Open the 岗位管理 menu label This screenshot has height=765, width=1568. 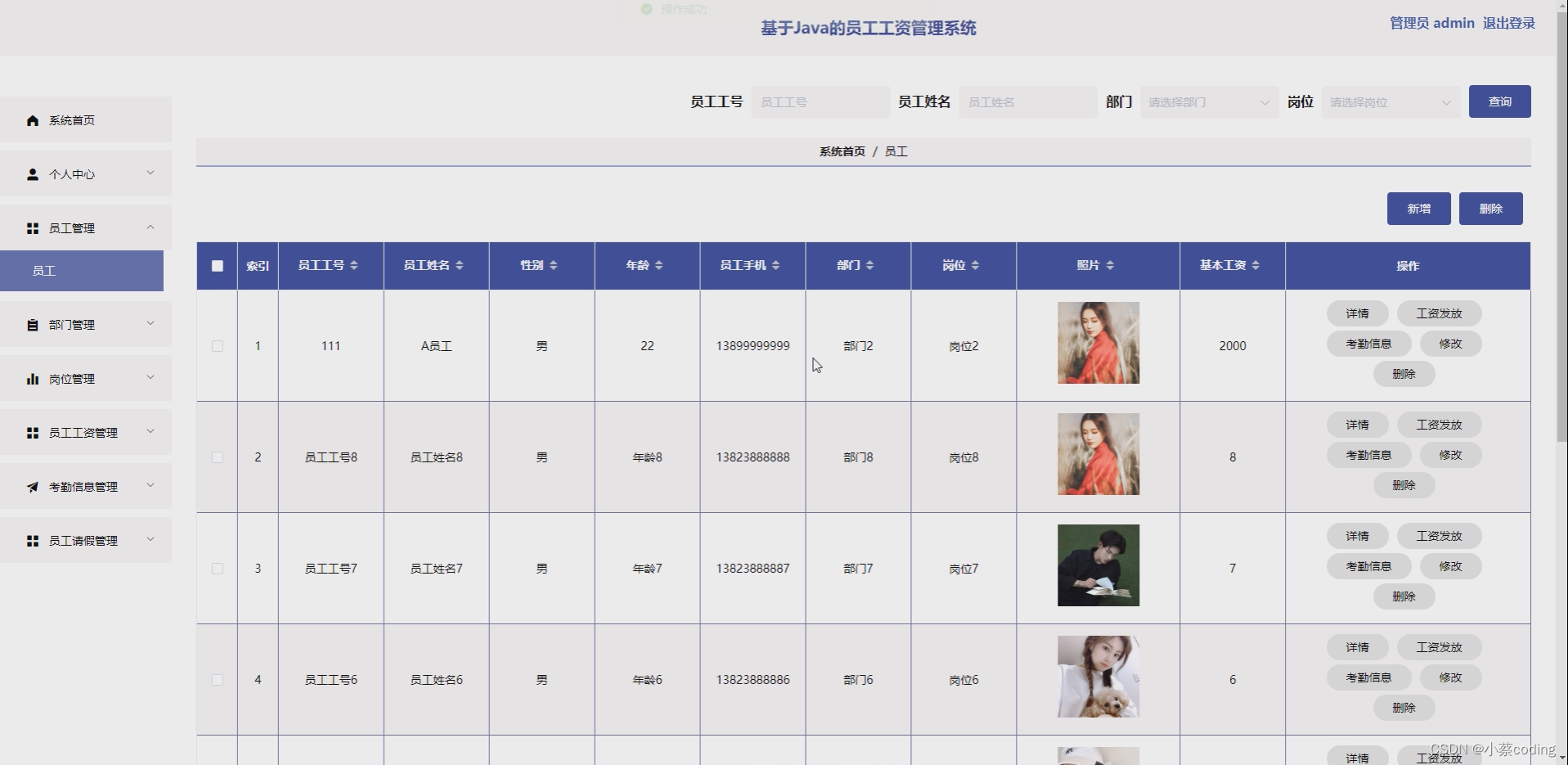(72, 379)
